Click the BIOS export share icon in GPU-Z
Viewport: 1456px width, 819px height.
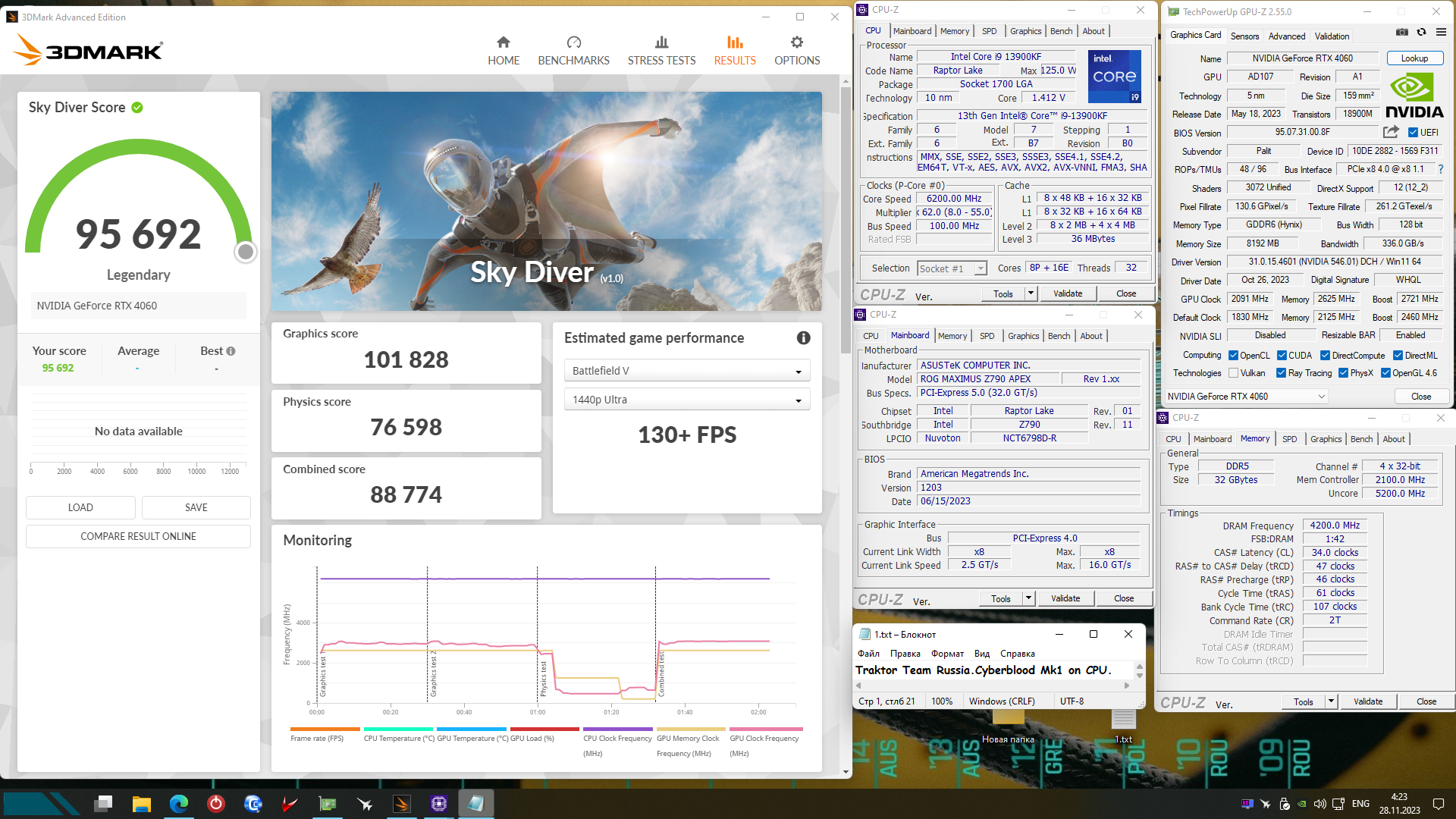pos(1392,132)
